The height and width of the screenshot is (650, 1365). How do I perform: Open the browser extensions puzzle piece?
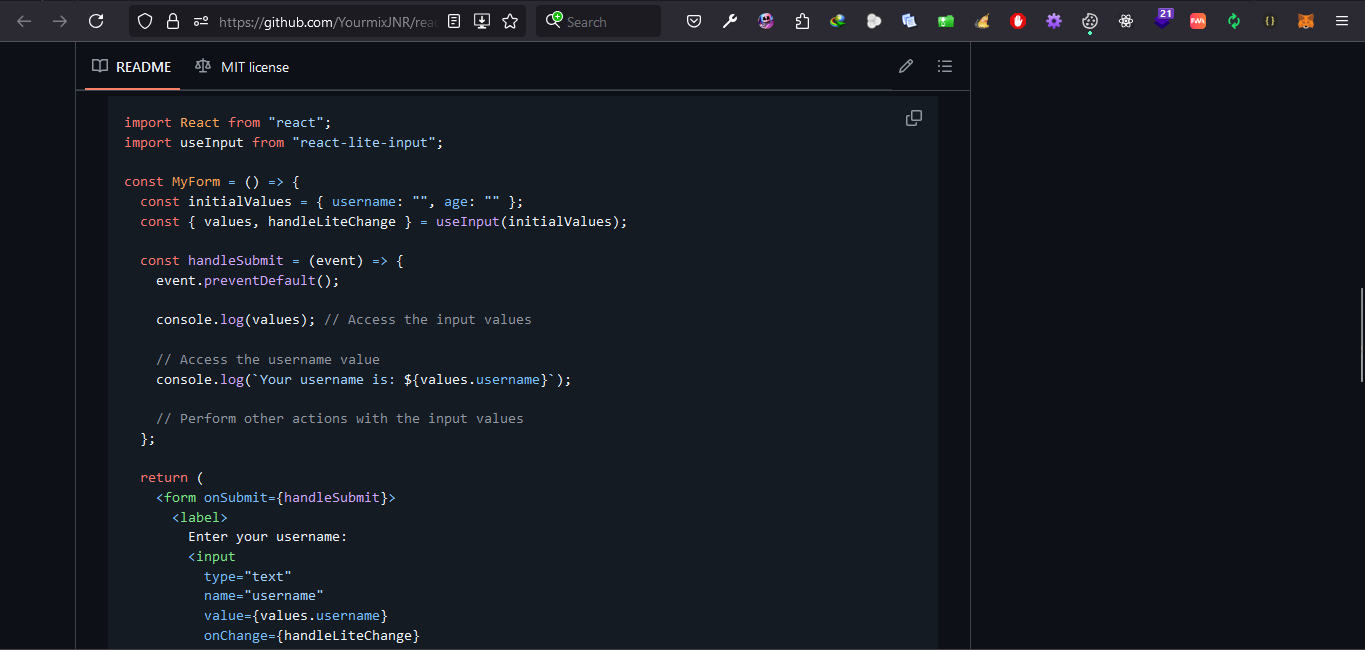tap(802, 20)
